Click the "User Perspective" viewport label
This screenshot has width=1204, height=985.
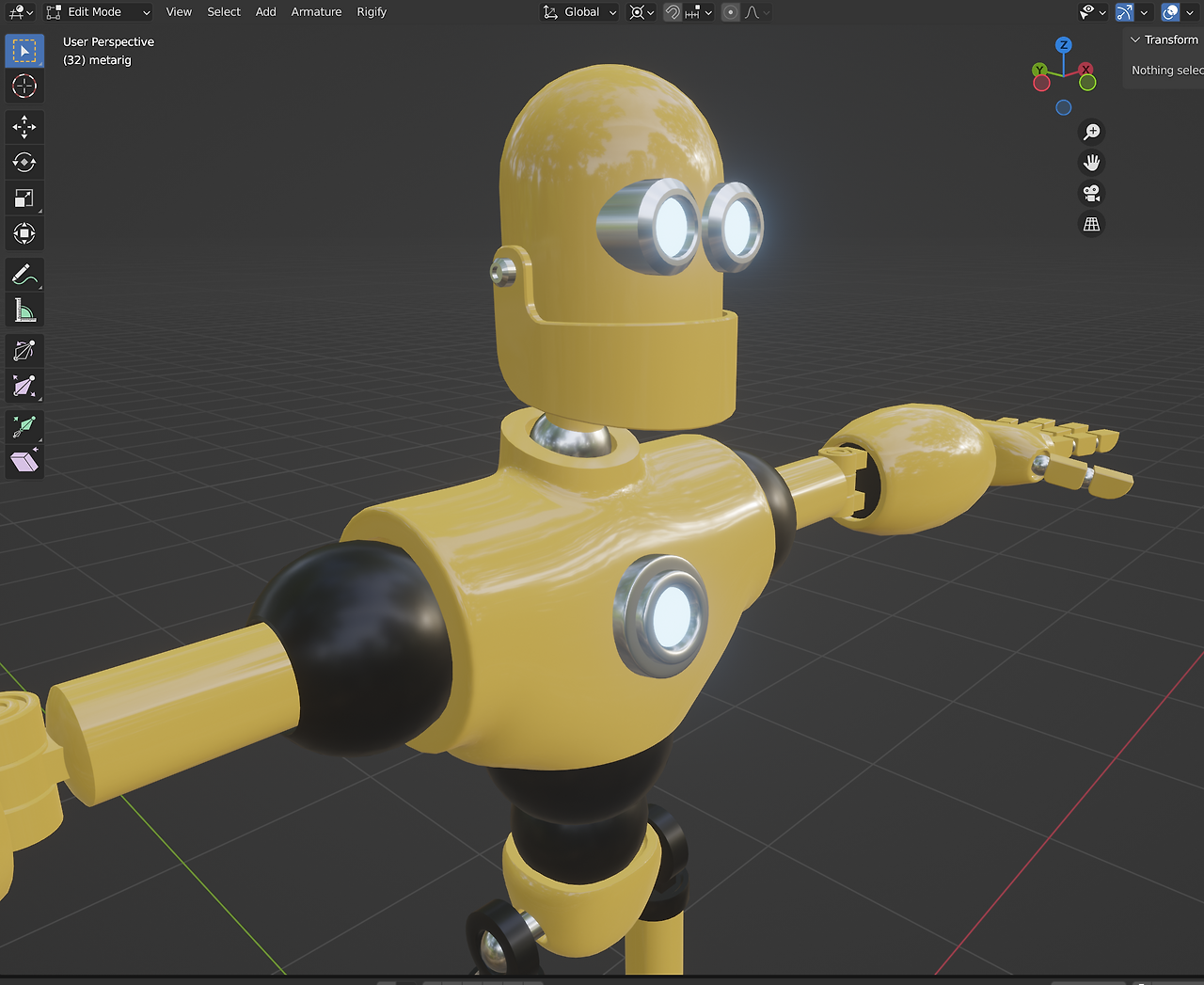coord(108,42)
